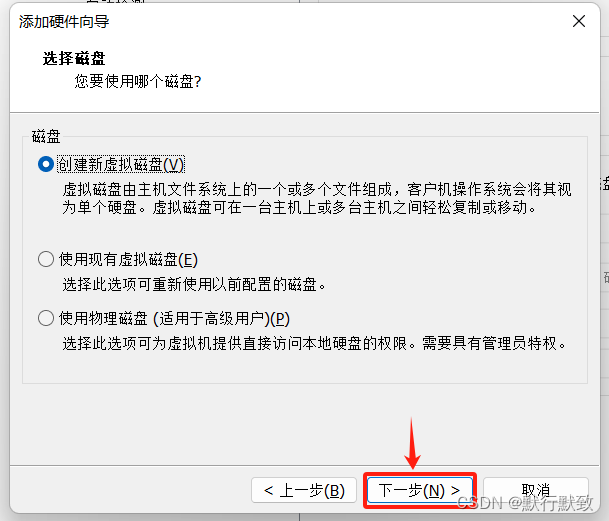Click 下一步(N) to continue the wizard

[x=419, y=490]
